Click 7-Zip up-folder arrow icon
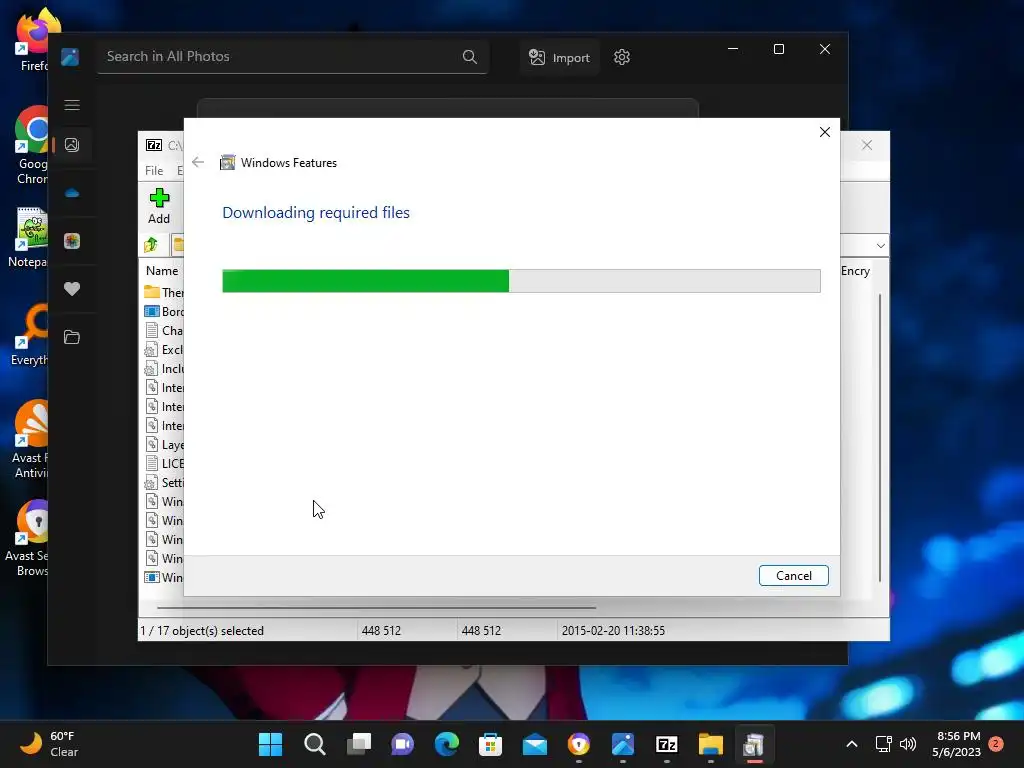The width and height of the screenshot is (1024, 768). click(151, 244)
